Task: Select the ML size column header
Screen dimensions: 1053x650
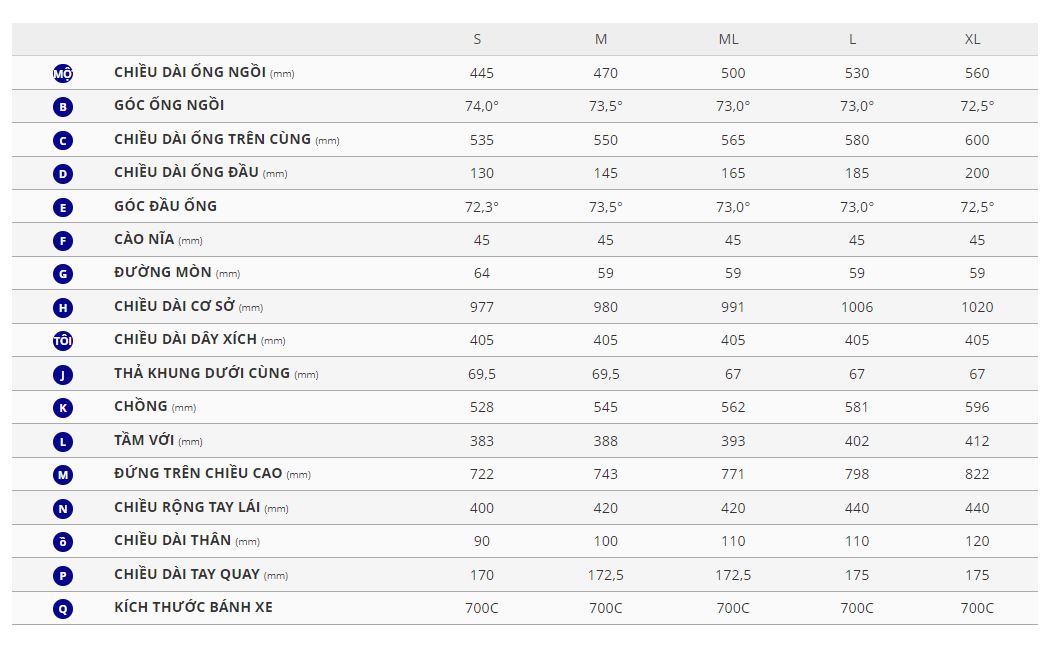Action: click(728, 39)
